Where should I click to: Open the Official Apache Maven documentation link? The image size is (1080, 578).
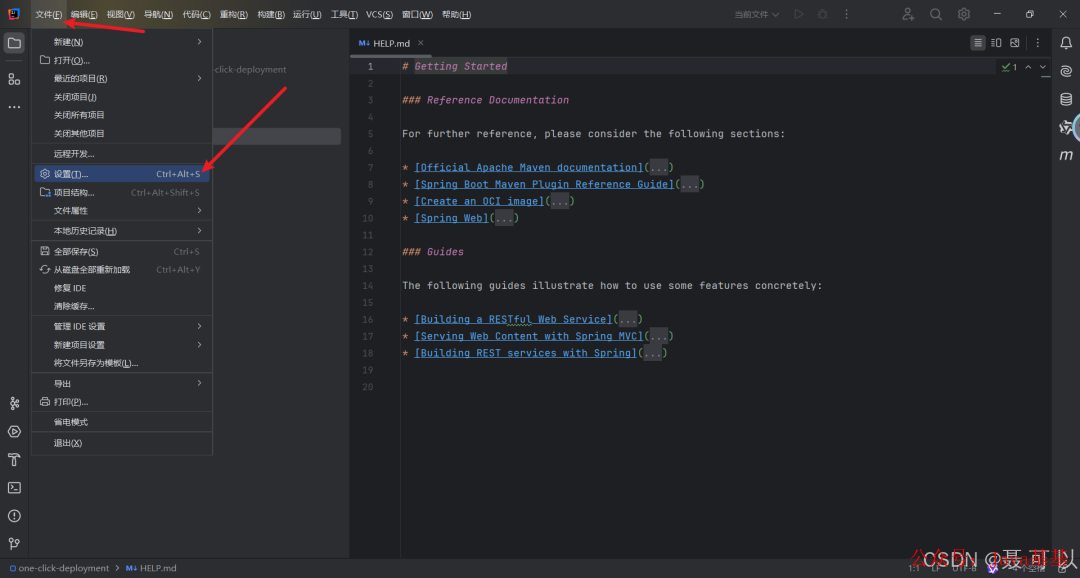point(528,167)
